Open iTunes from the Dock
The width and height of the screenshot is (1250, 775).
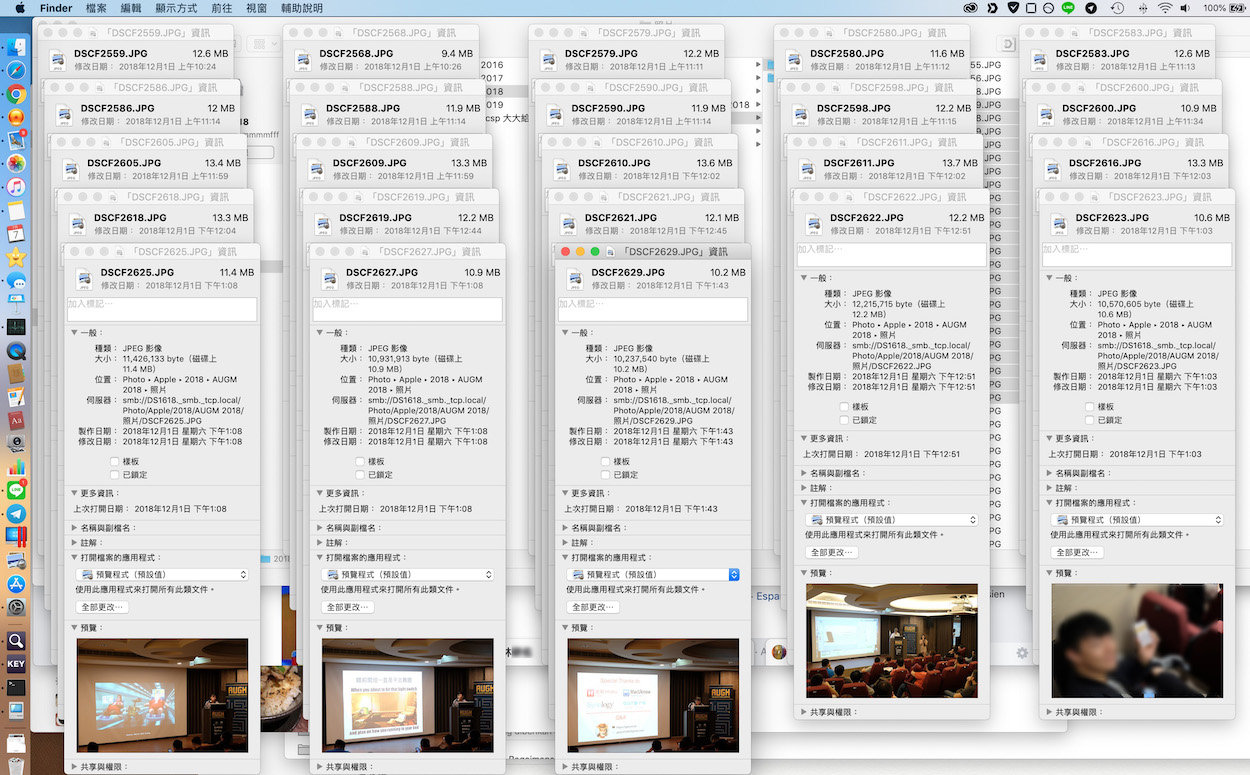pyautogui.click(x=16, y=187)
